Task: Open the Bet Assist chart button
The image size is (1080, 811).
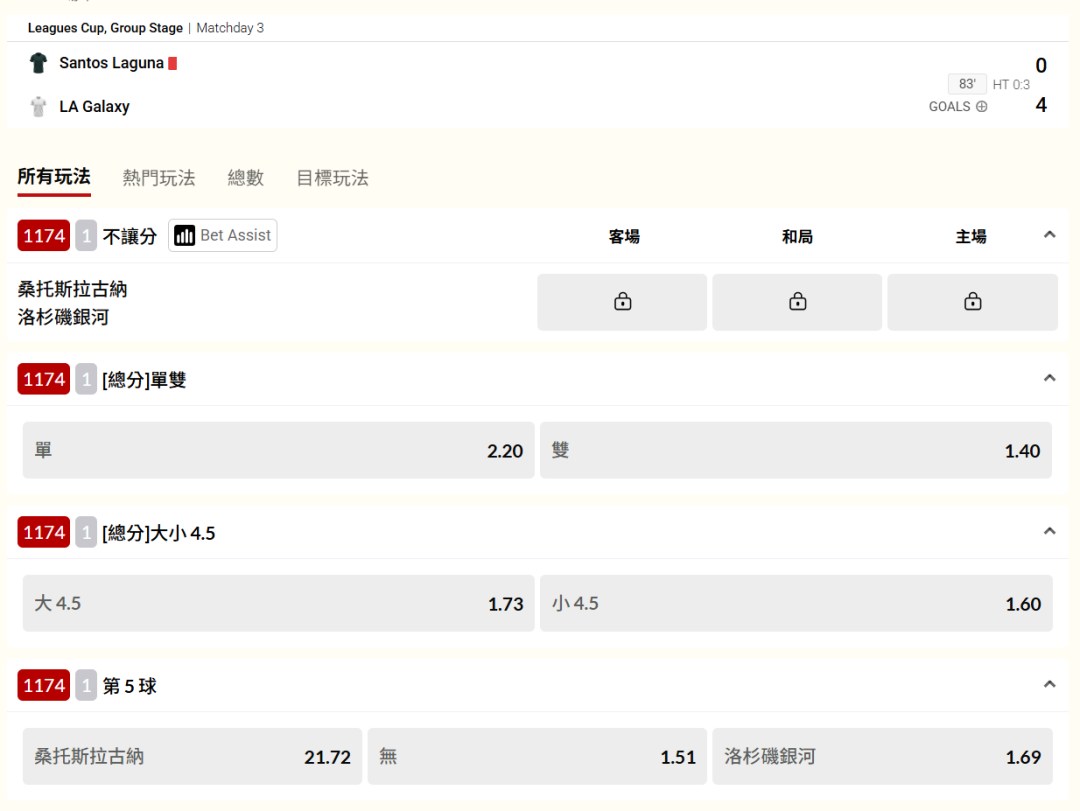Action: click(222, 236)
